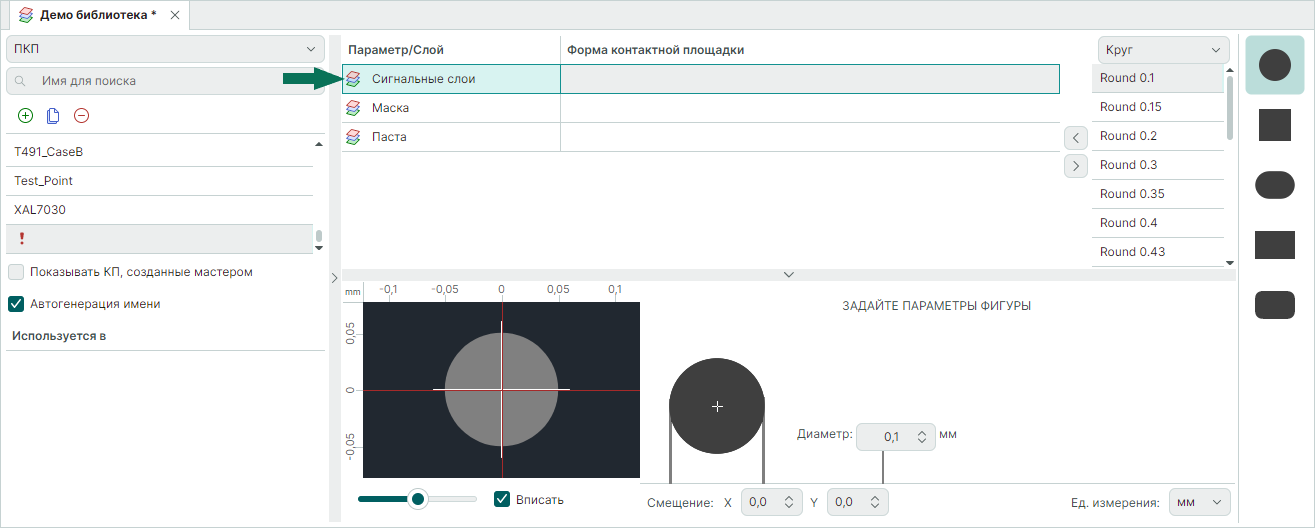Viewport: 1315px width, 528px height.
Task: Click the 'Имя для поиска' search field
Action: (165, 81)
